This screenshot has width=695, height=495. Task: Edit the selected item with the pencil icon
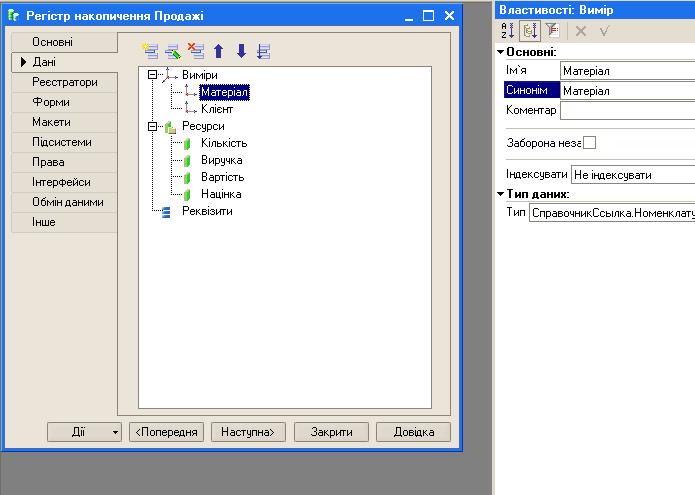point(173,51)
